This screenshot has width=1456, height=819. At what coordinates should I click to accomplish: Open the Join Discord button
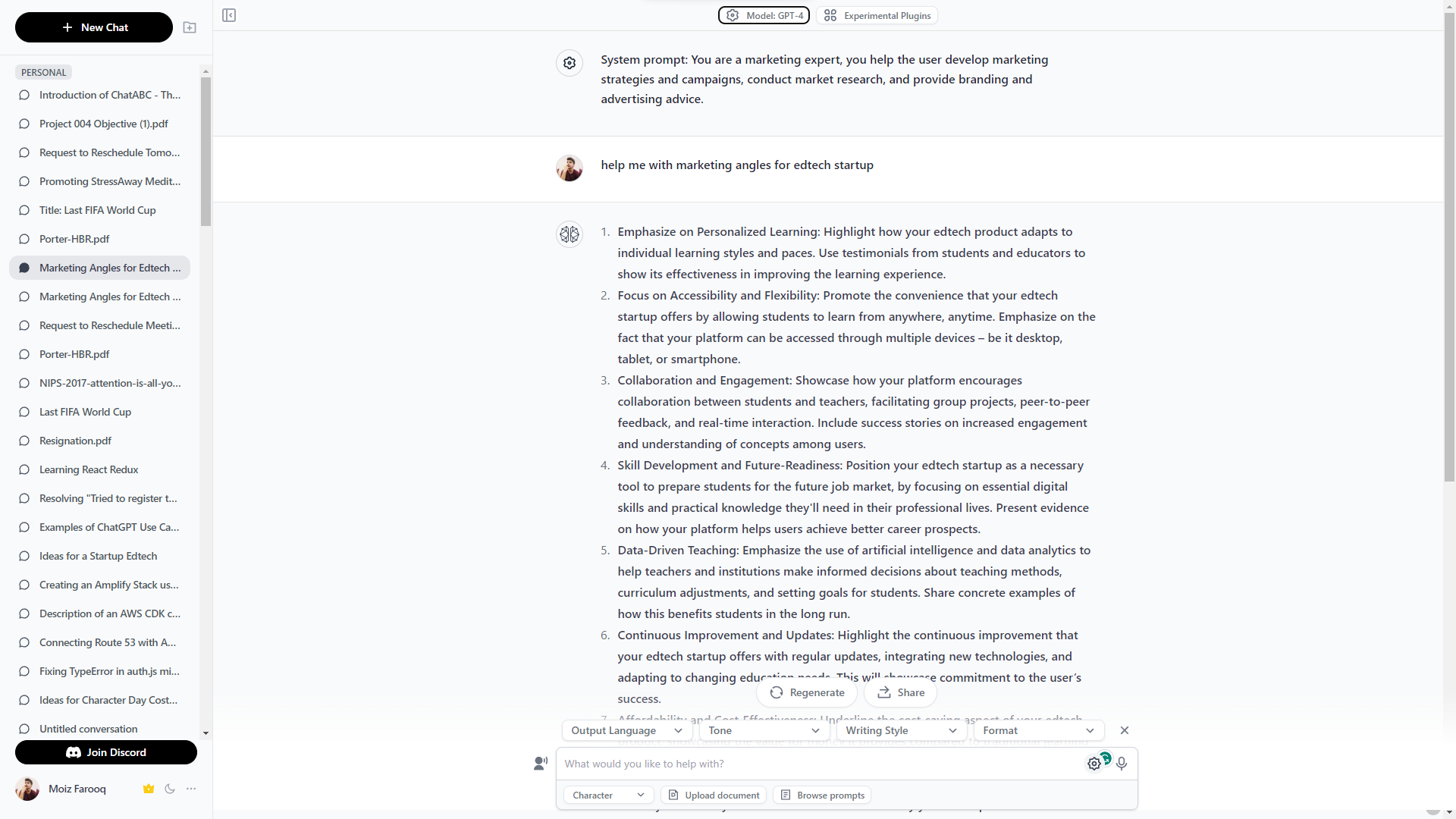pyautogui.click(x=105, y=752)
